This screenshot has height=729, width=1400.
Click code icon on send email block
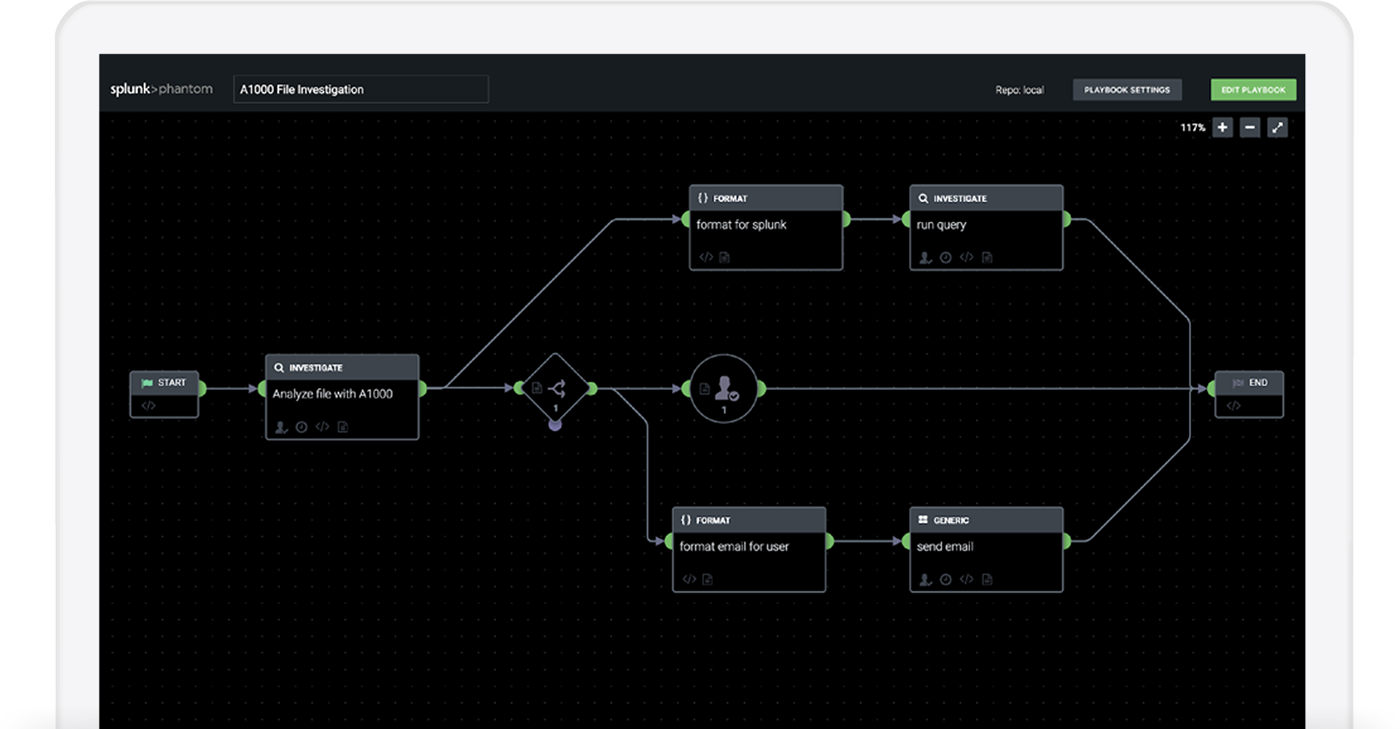tap(966, 579)
